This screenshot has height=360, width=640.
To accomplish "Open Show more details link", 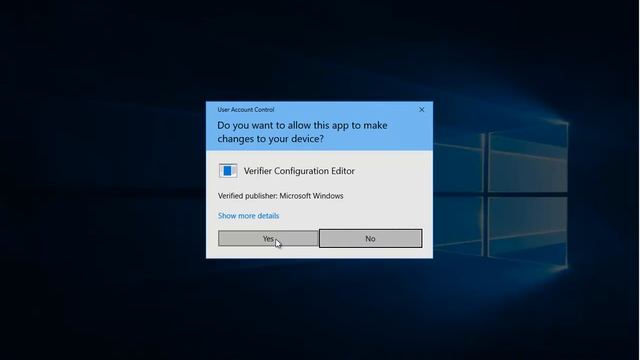I will tap(248, 216).
